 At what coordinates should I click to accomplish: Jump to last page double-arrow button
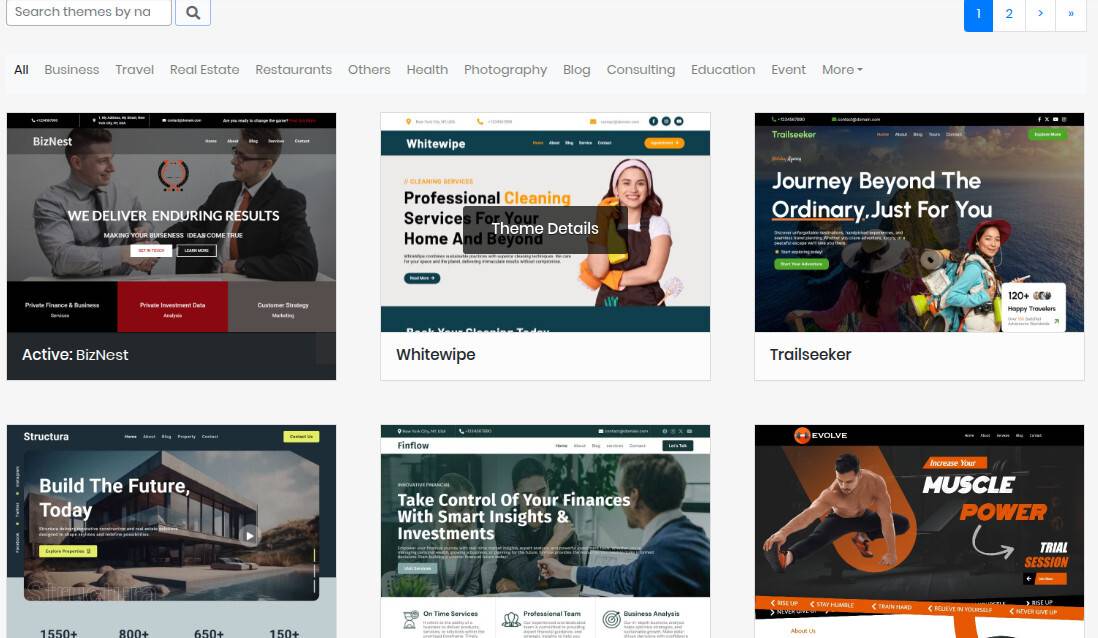[x=1070, y=14]
